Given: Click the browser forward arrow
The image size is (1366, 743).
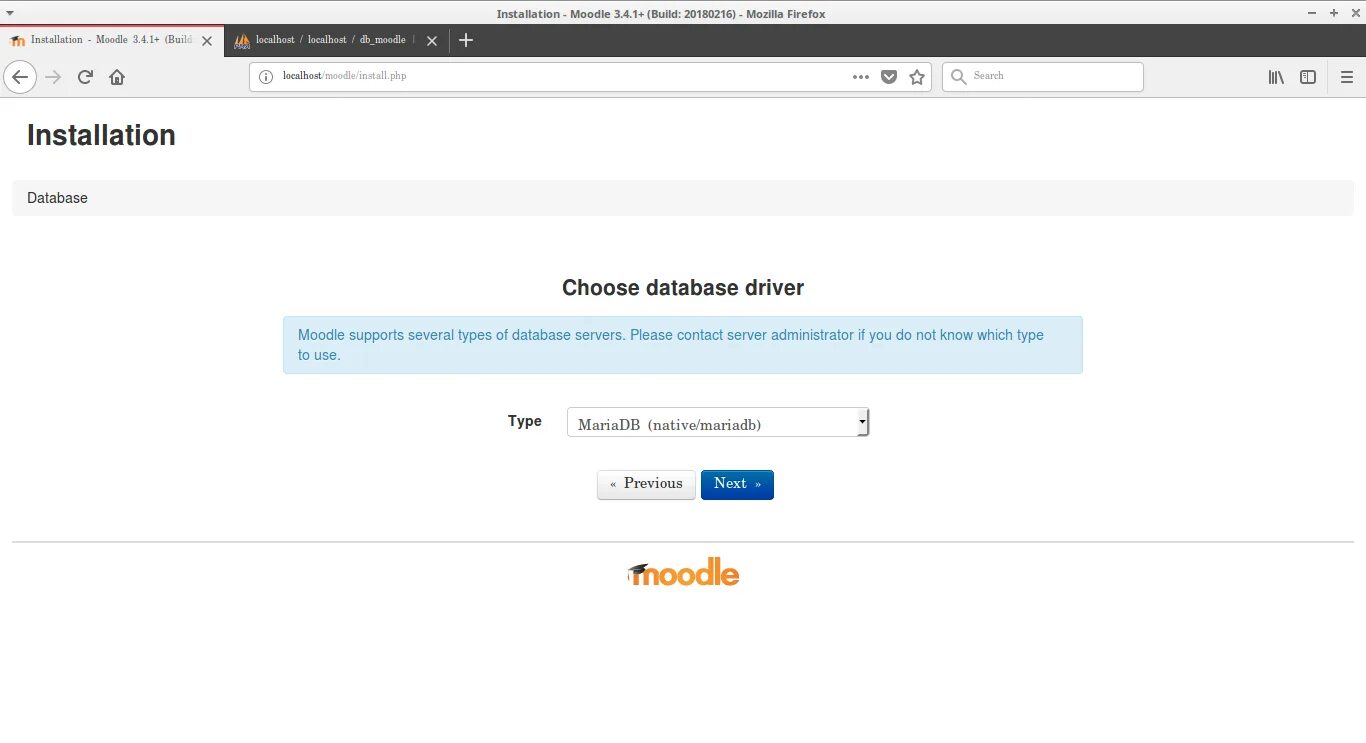Looking at the screenshot, I should (x=53, y=77).
